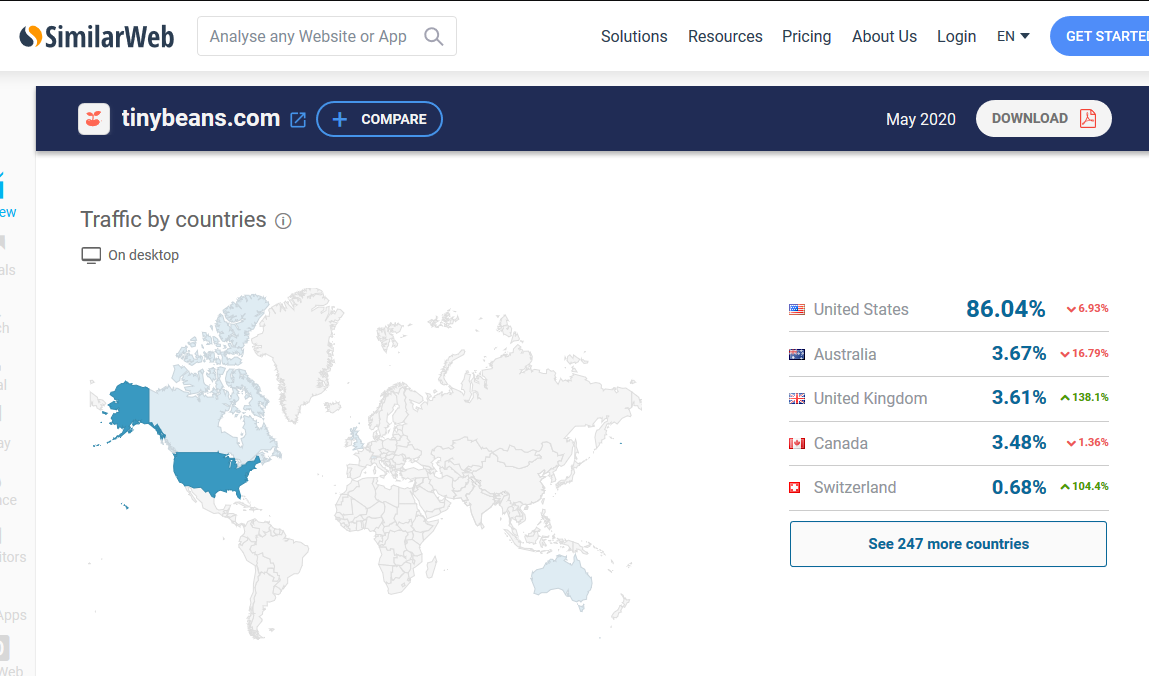This screenshot has height=676, width=1149.
Task: Click the info icon beside Traffic by countries
Action: point(283,220)
